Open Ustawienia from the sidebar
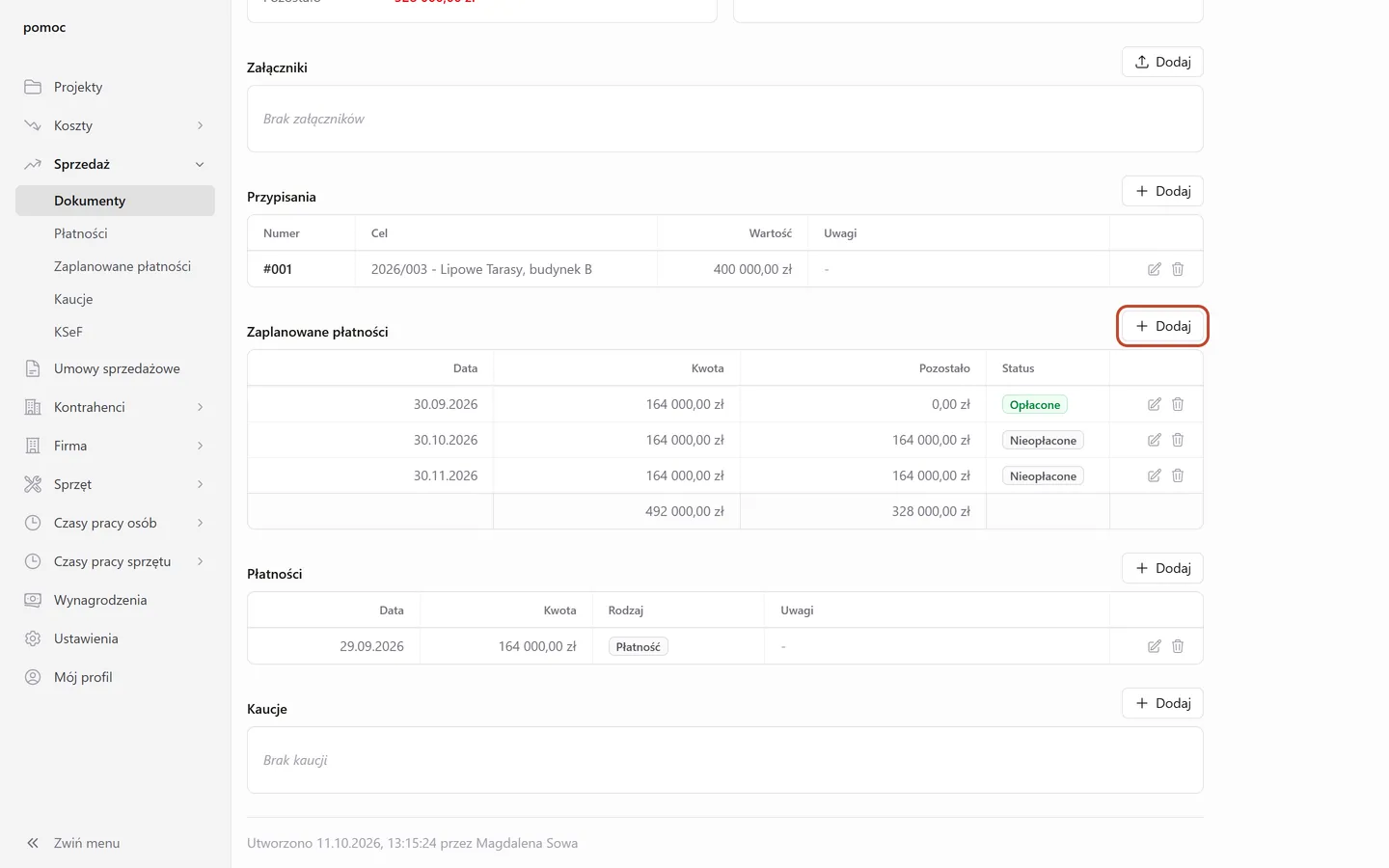 (x=115, y=638)
